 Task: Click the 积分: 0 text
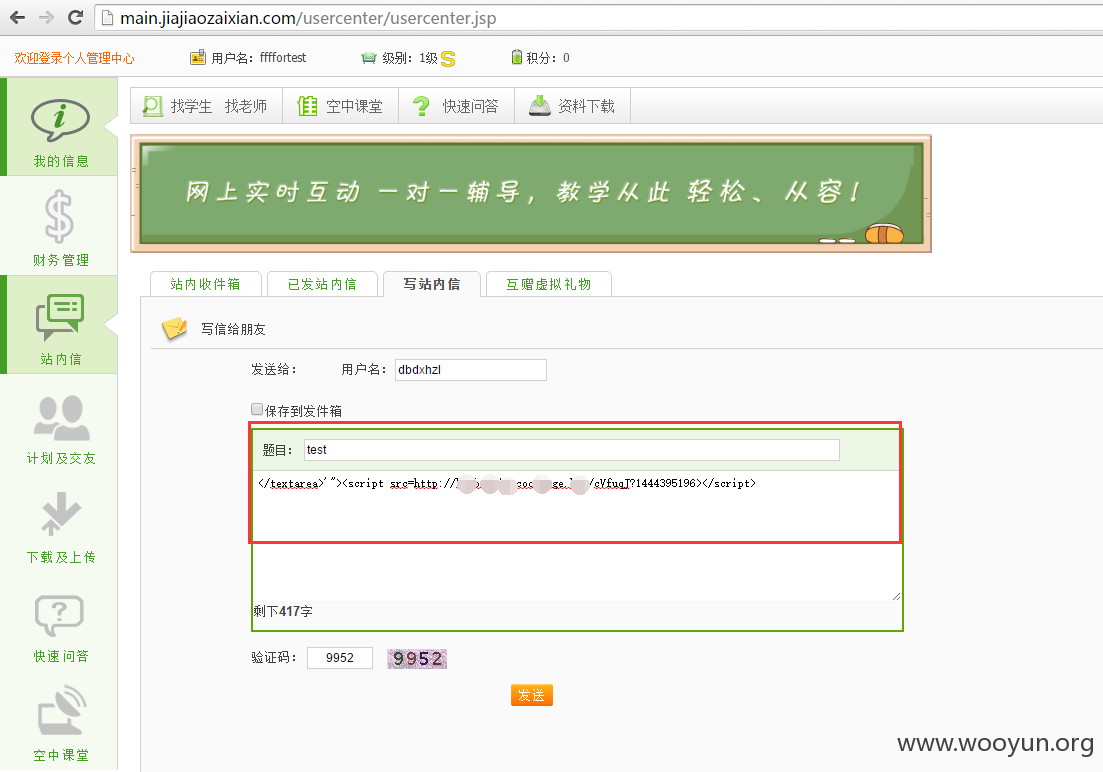coord(548,58)
